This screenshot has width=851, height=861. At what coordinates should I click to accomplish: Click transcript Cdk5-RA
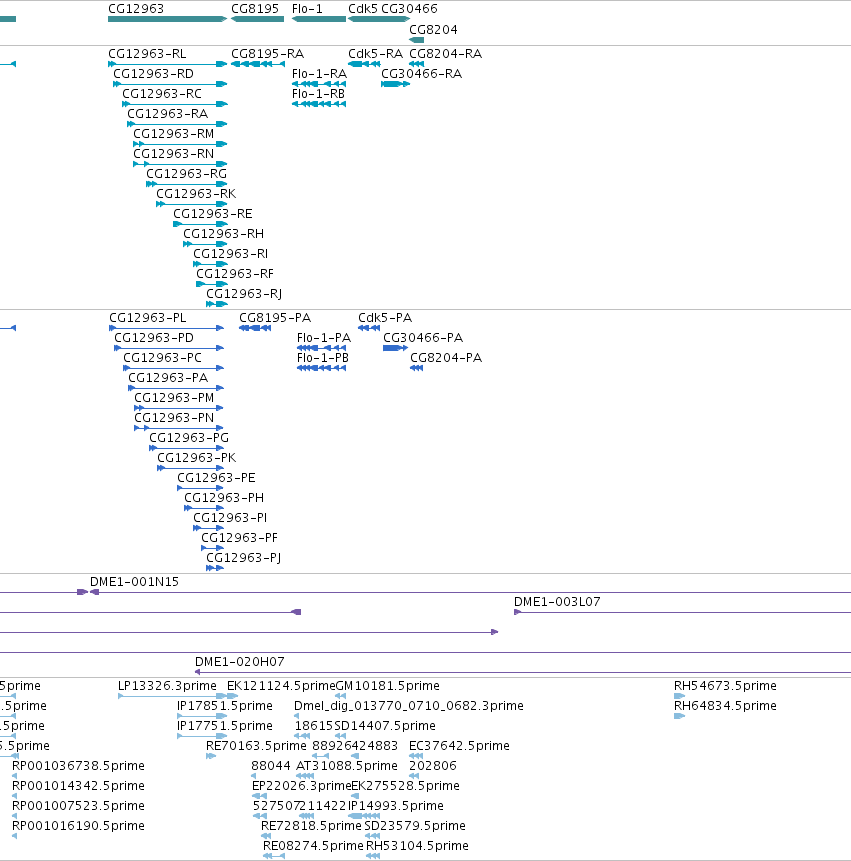coord(365,64)
